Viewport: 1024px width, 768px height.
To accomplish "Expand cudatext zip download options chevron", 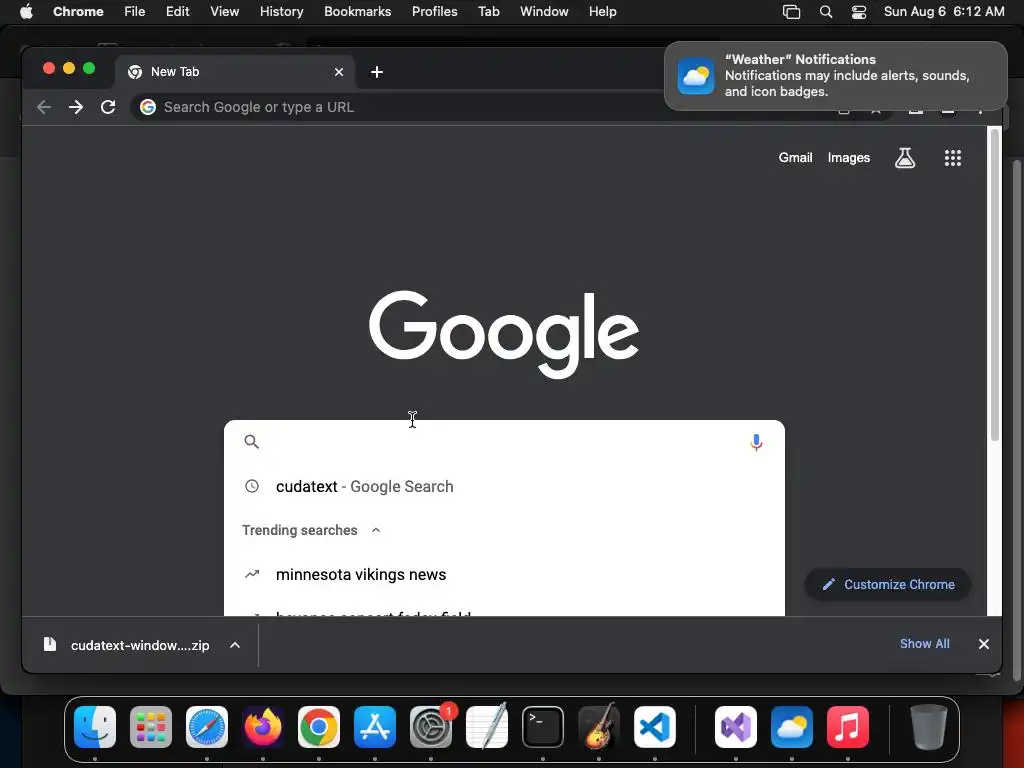I will click(235, 645).
